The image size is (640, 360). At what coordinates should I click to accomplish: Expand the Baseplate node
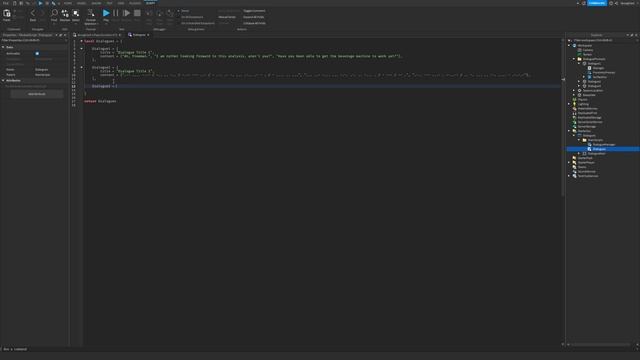click(x=574, y=95)
